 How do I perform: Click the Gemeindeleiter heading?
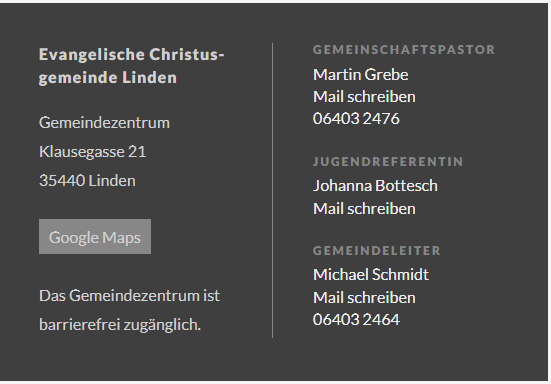pyautogui.click(x=376, y=250)
